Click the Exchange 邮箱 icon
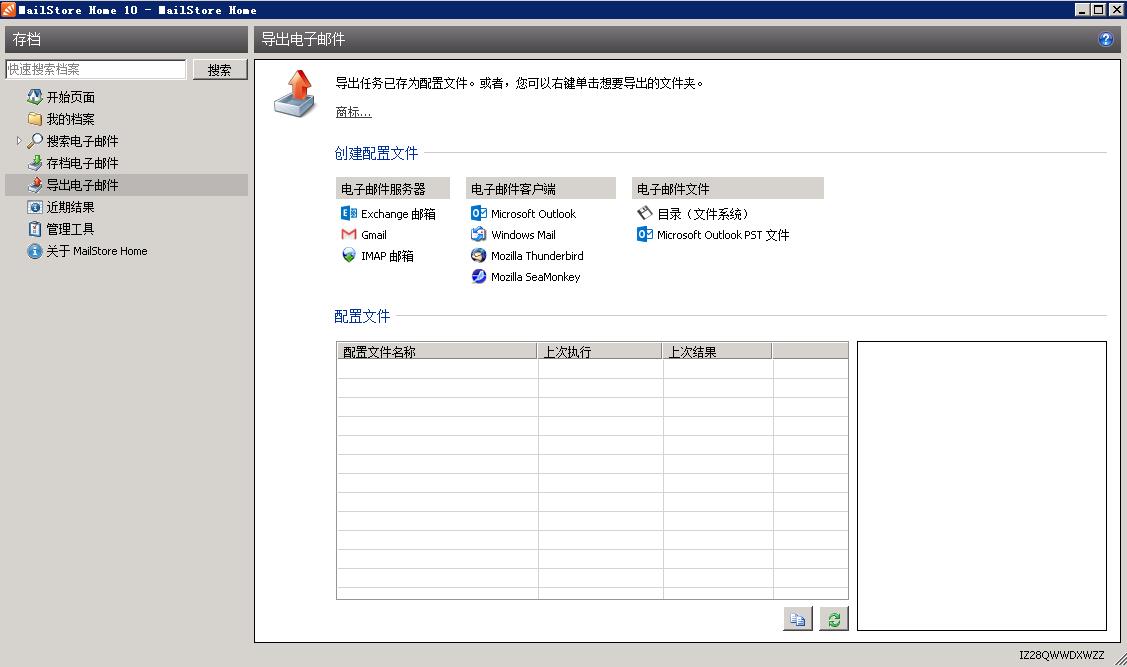 point(349,213)
